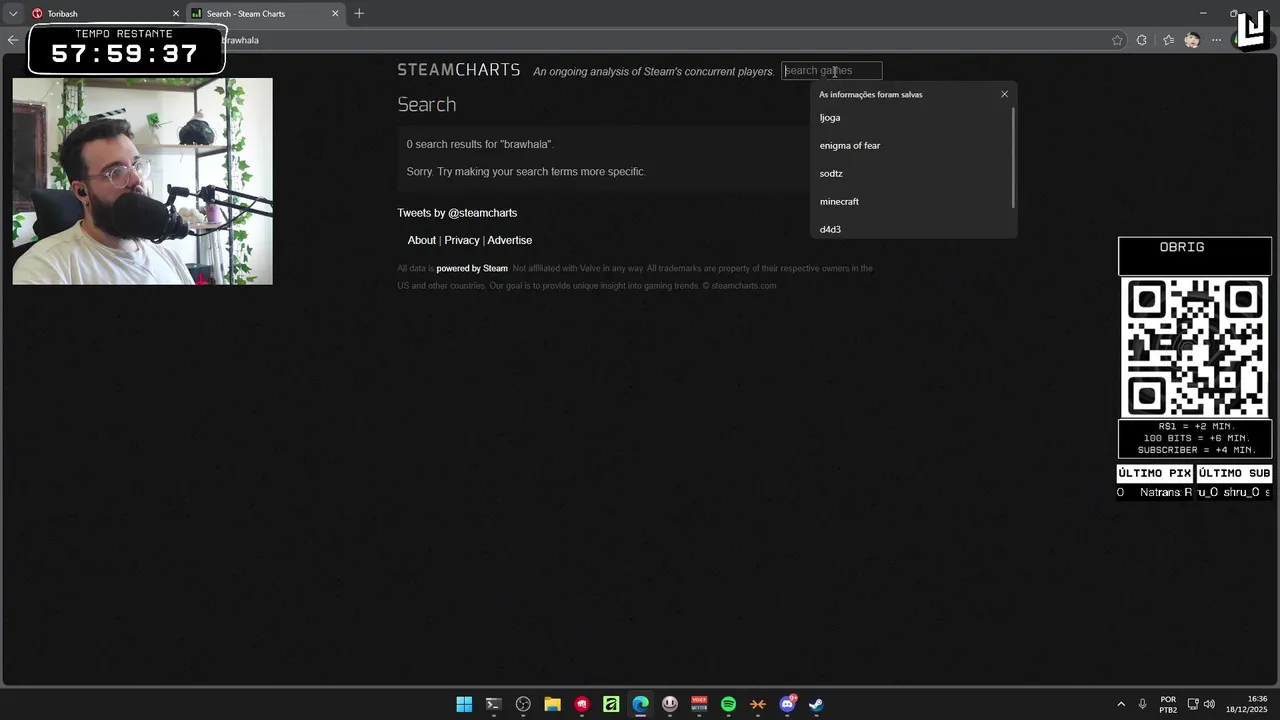Open the POR PTB2 language switcher
1280x720 pixels.
[1168, 704]
